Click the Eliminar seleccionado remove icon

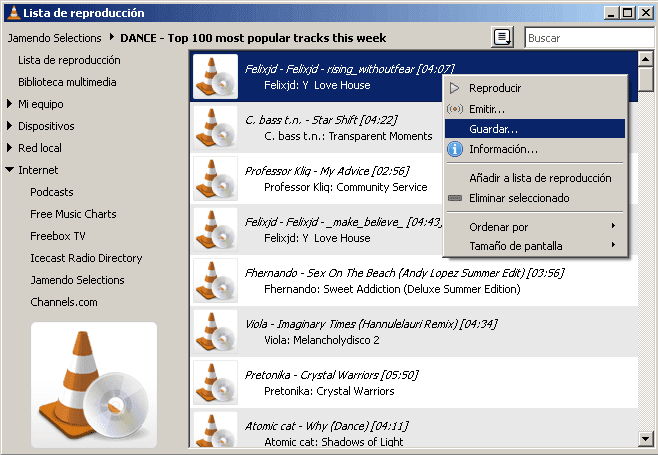click(455, 198)
